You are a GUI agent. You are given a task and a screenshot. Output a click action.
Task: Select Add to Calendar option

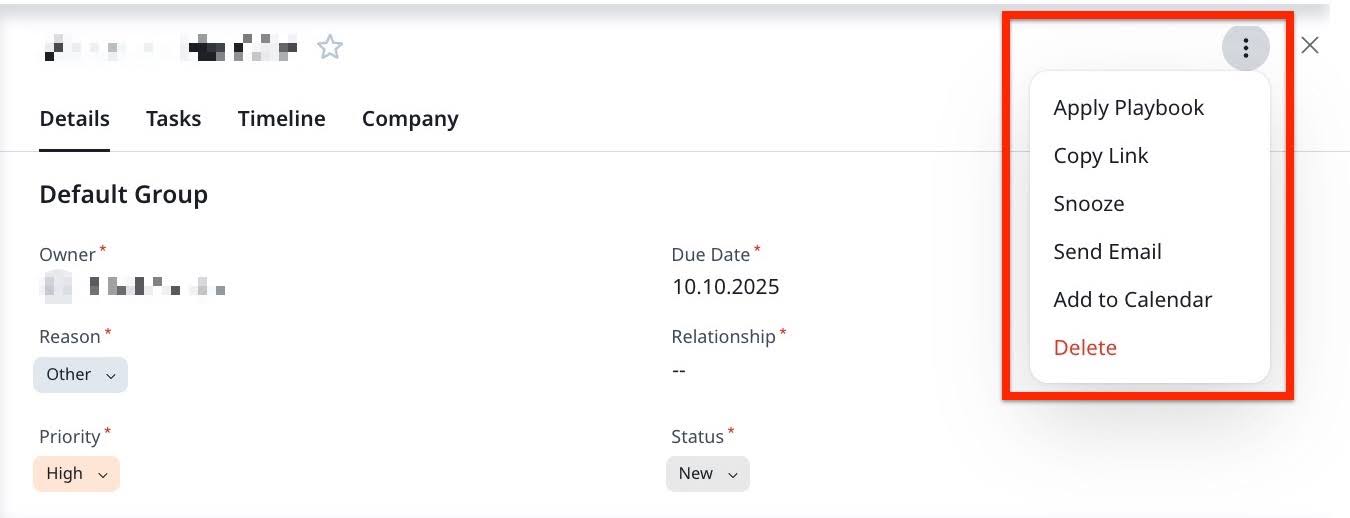pyautogui.click(x=1132, y=300)
